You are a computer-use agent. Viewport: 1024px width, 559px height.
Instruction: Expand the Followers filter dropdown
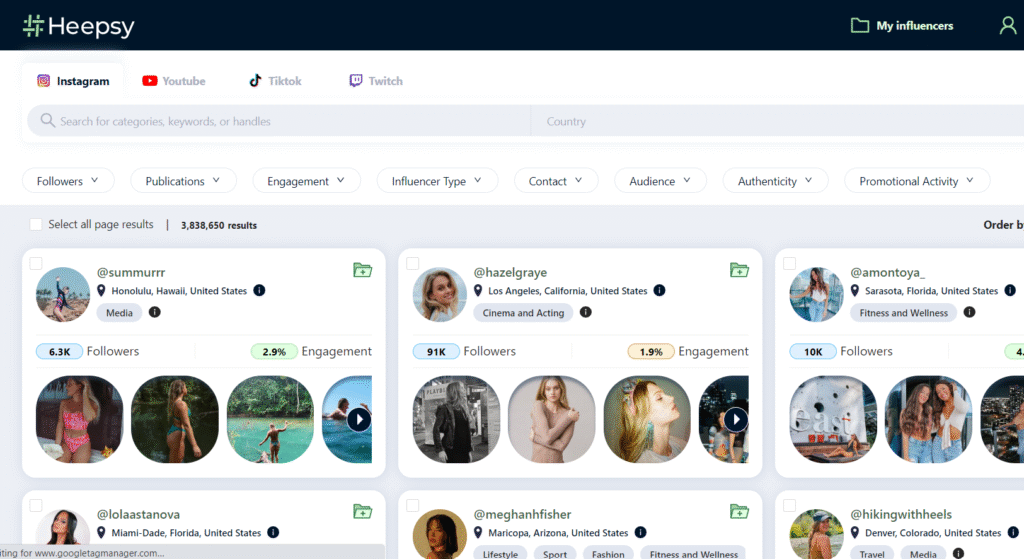pyautogui.click(x=68, y=181)
